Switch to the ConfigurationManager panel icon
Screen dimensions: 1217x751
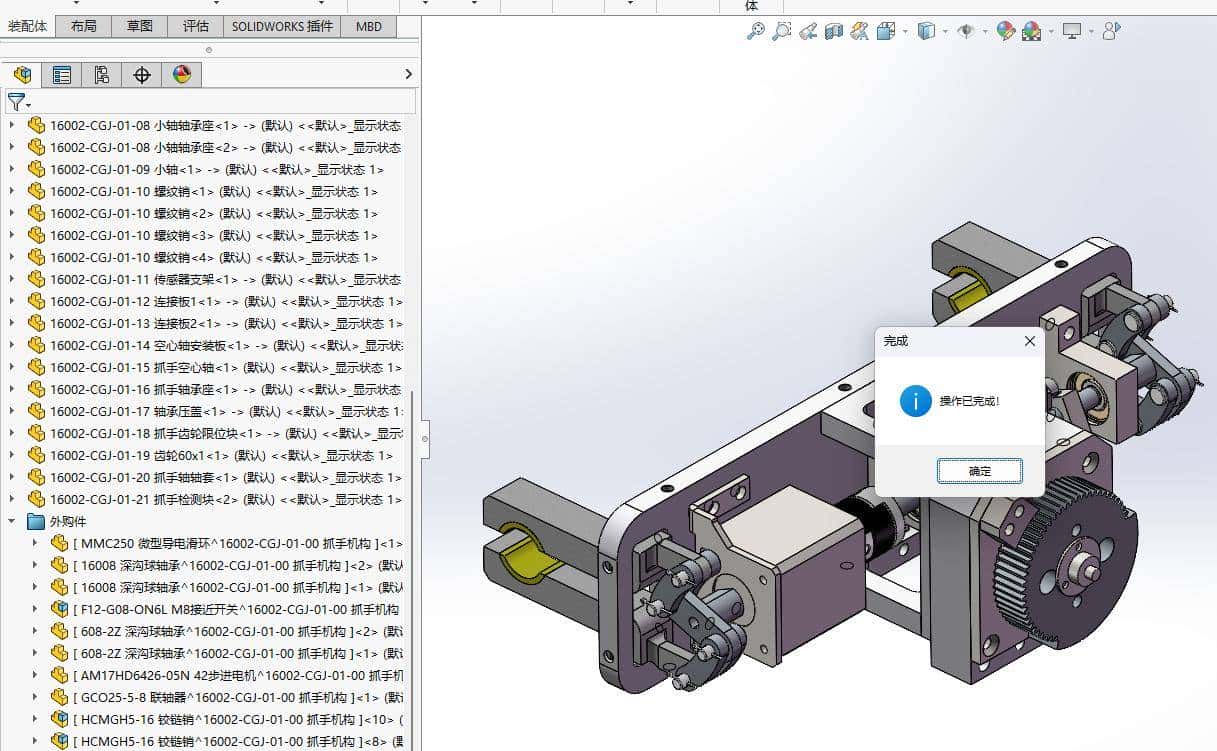pos(101,74)
